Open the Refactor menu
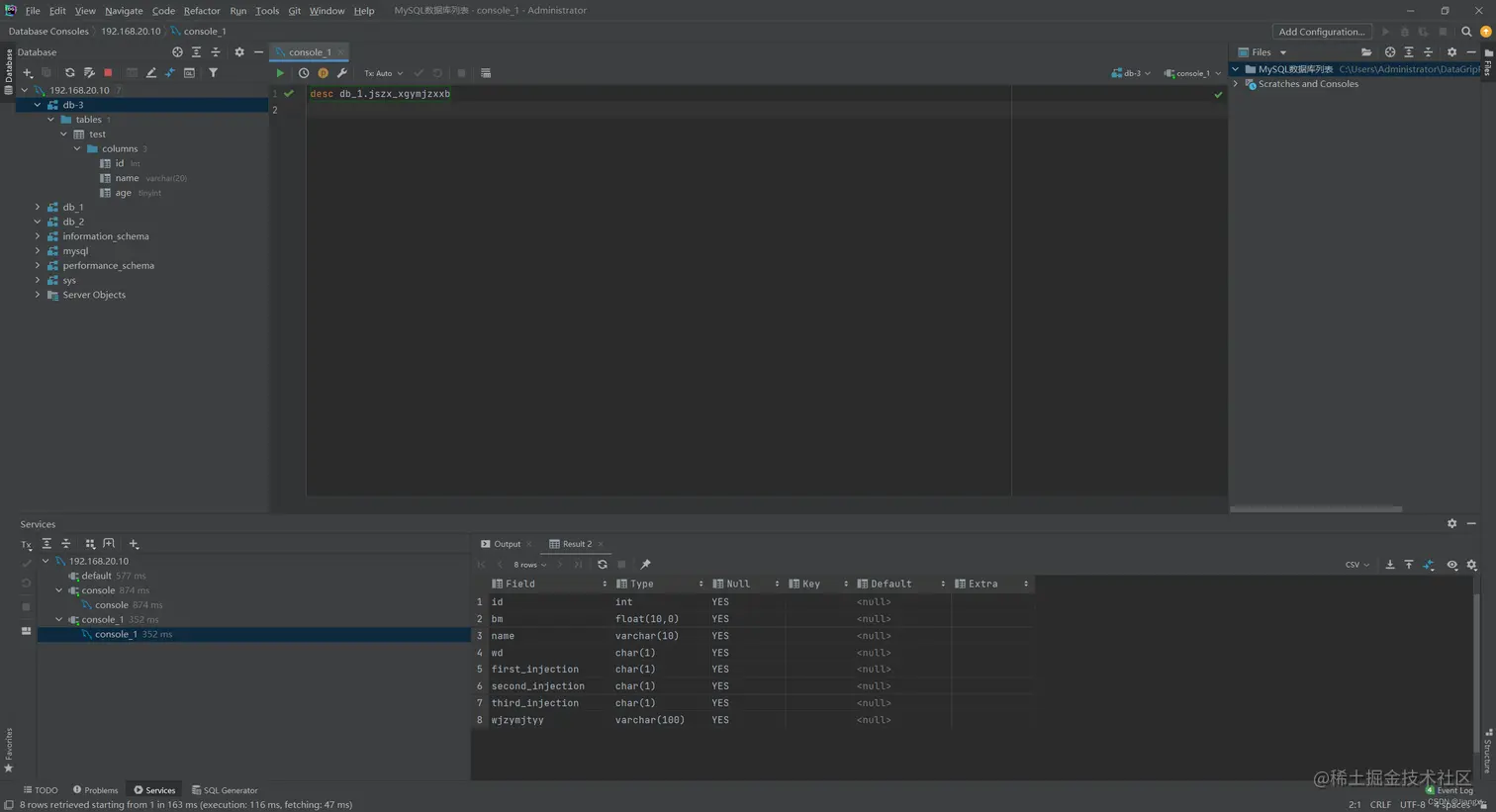This screenshot has height=812, width=1496. coord(202,11)
